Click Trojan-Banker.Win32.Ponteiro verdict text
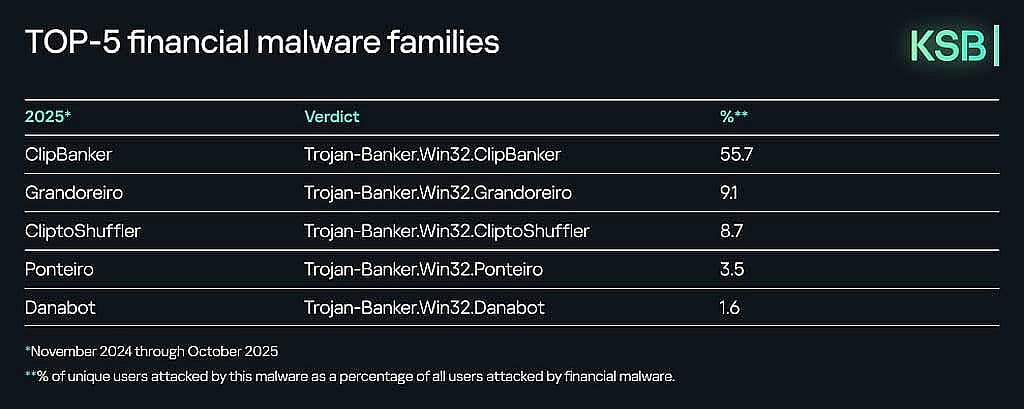Screen dimensions: 1024x409 pyautogui.click(x=423, y=269)
